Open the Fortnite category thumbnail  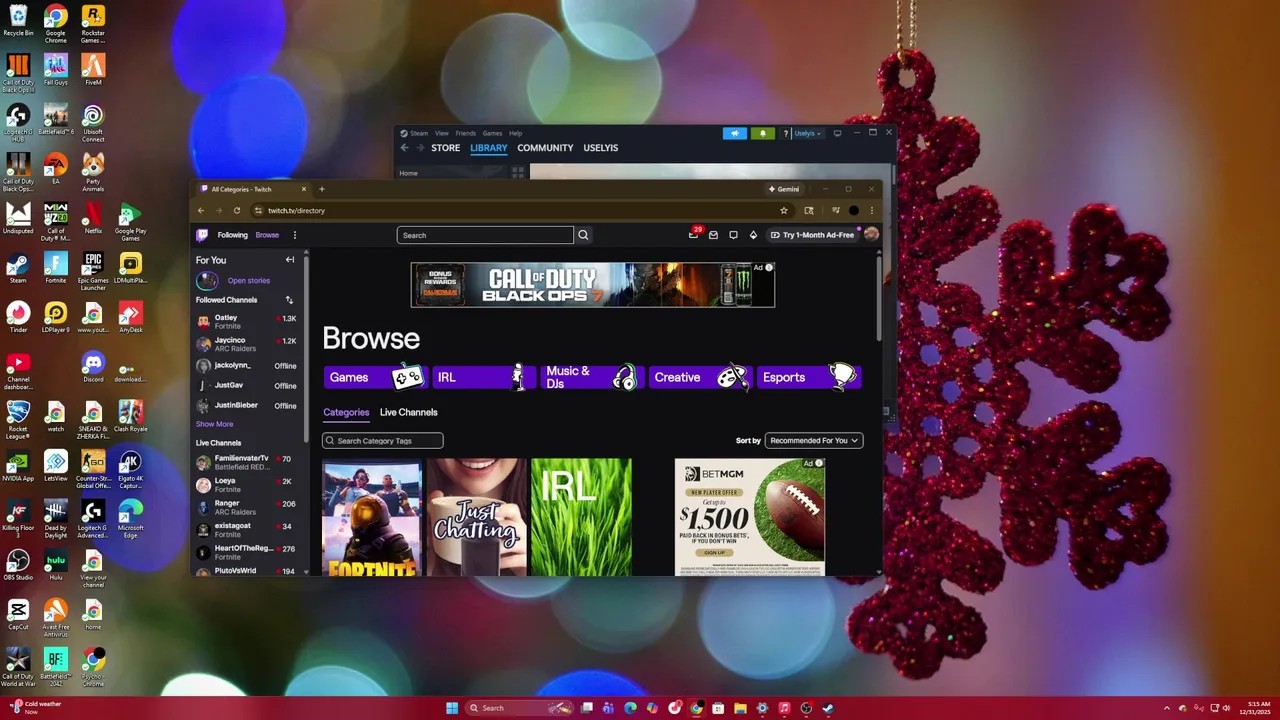[372, 517]
